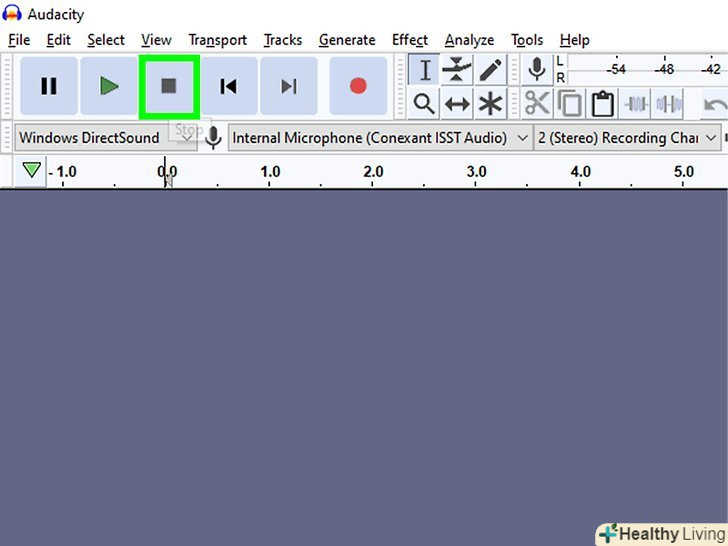The image size is (728, 546).
Task: Click the microphone icon beside the device dropdown
Action: [213, 138]
